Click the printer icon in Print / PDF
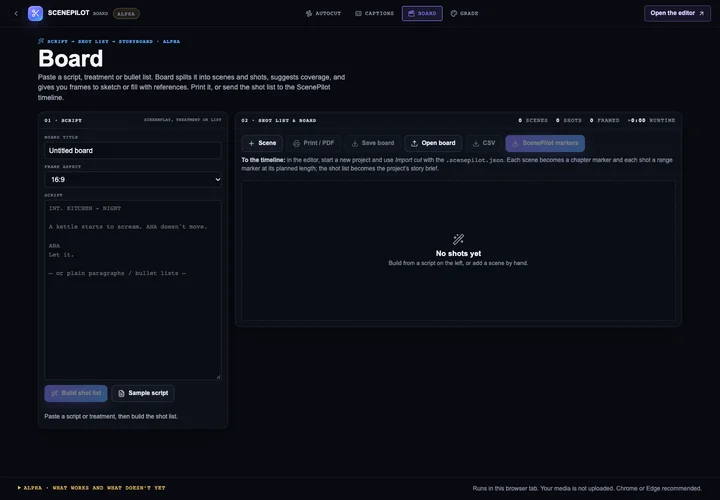The height and width of the screenshot is (500, 720). (x=296, y=143)
